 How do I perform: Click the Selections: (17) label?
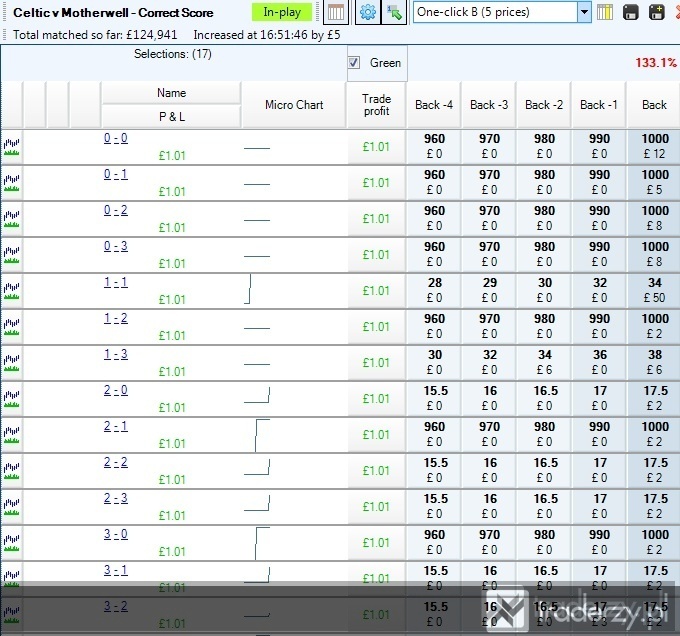coord(173,54)
